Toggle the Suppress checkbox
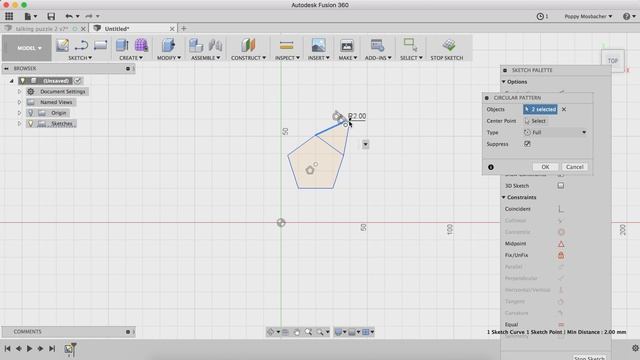 click(527, 144)
